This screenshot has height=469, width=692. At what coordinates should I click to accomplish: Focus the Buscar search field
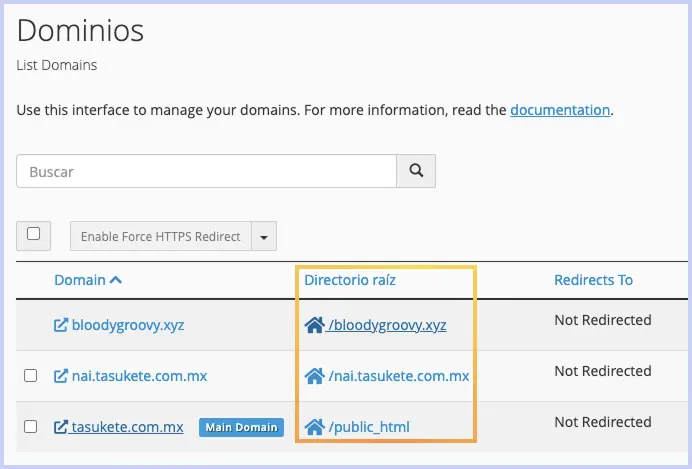pyautogui.click(x=207, y=171)
